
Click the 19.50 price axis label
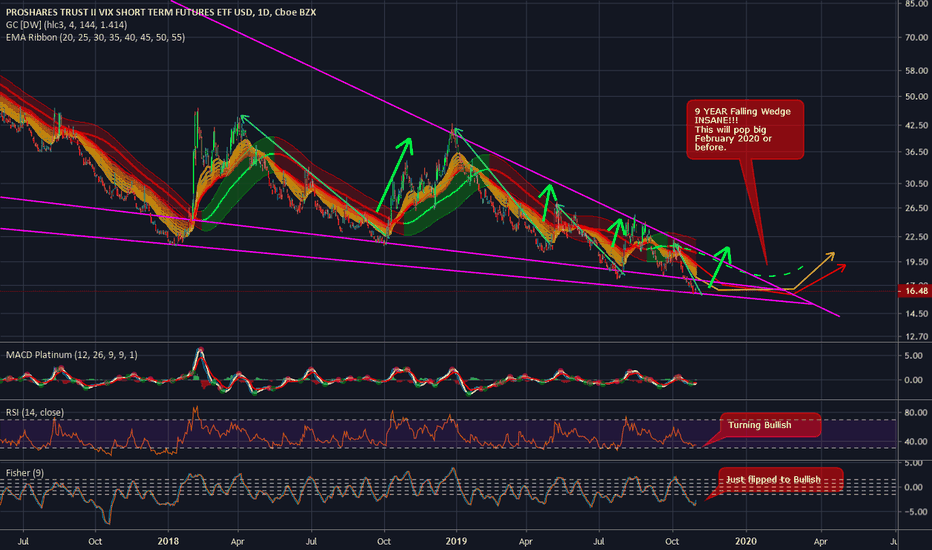tap(916, 262)
